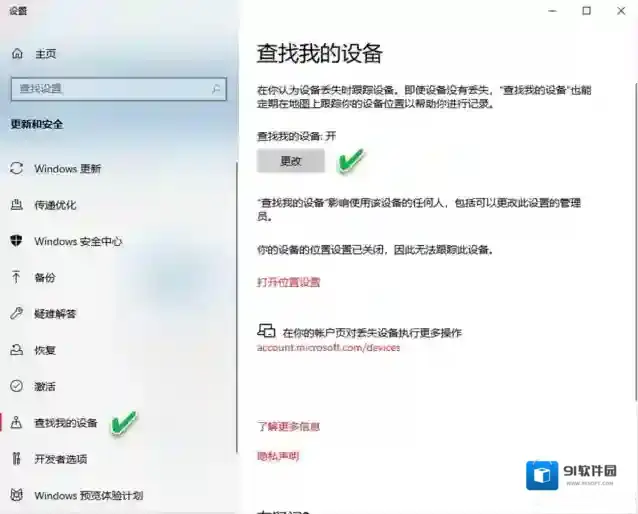
Task: Focus the 查找设置 search field
Action: (108, 89)
